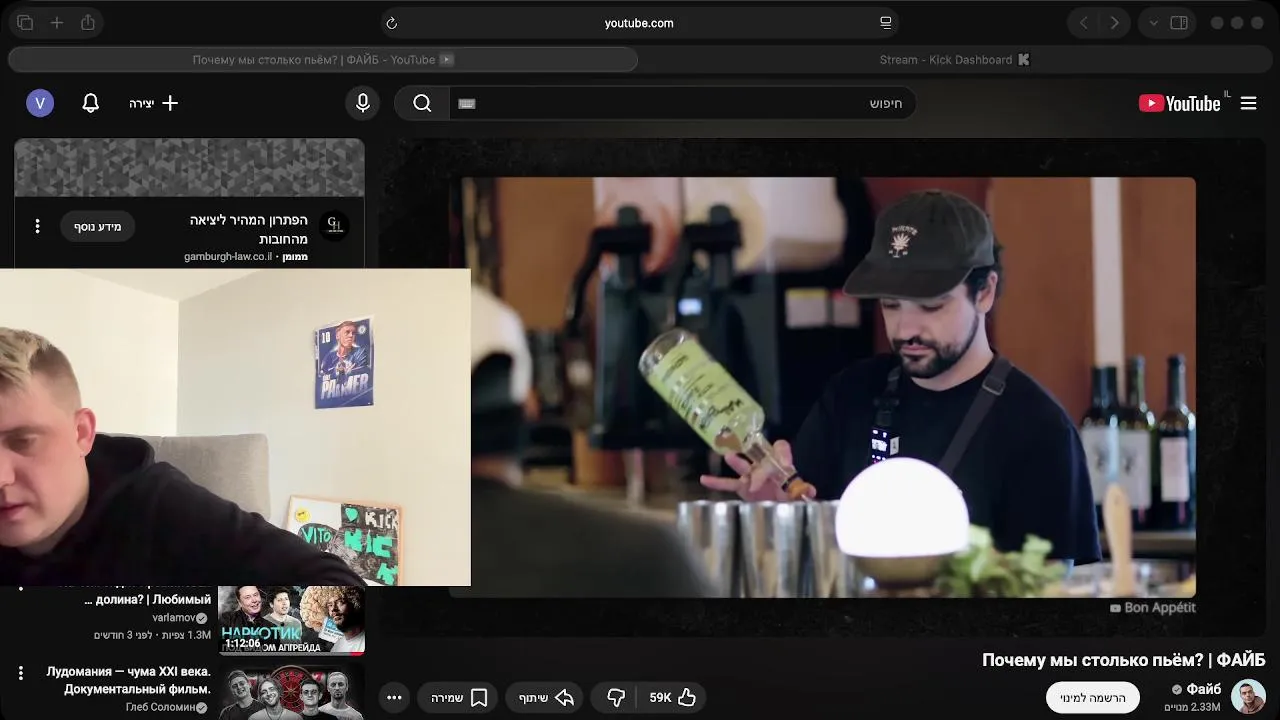Open the НАРКОТИК video thumbnail
Screen dimensions: 1280x720
(x=291, y=620)
